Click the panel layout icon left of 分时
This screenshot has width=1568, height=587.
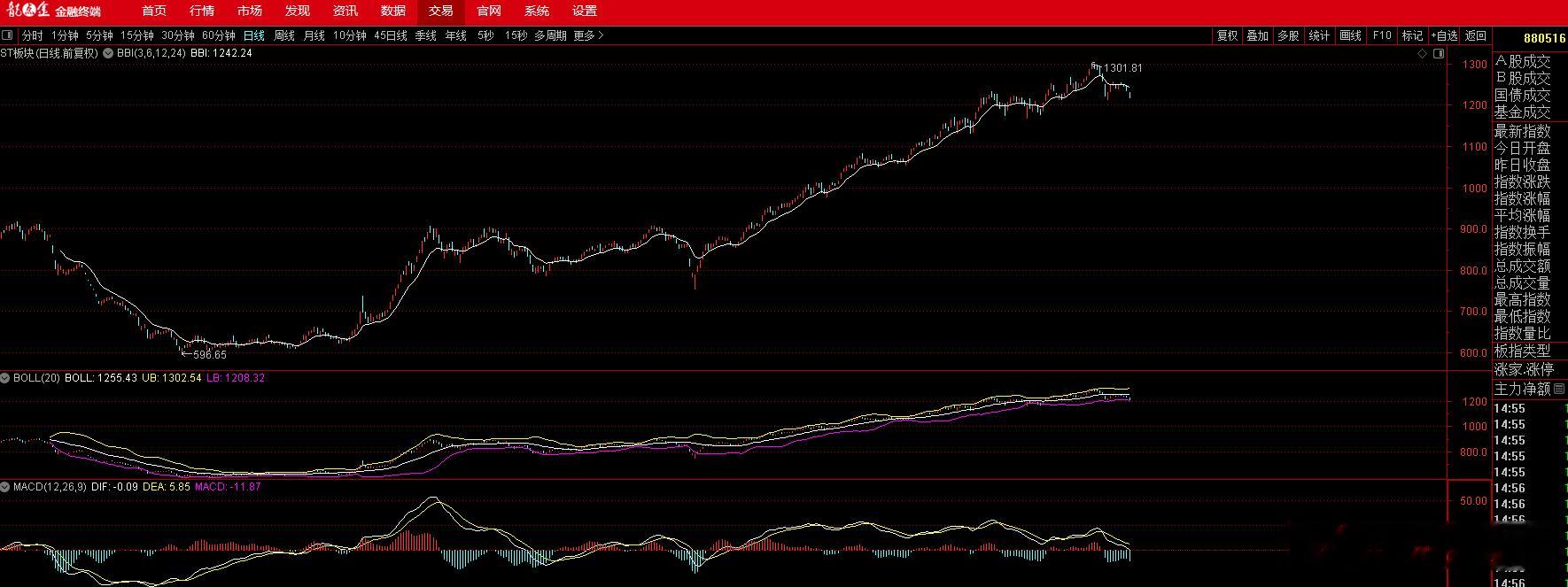[8, 35]
